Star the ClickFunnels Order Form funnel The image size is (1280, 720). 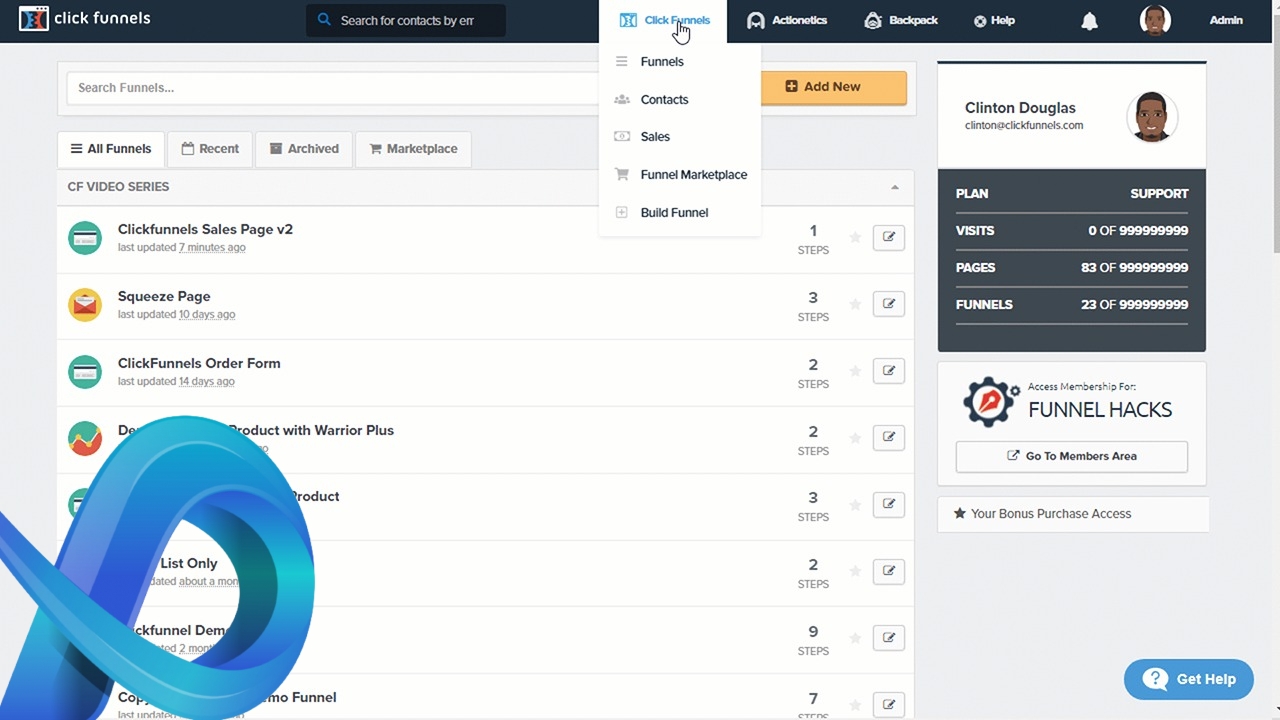(855, 371)
